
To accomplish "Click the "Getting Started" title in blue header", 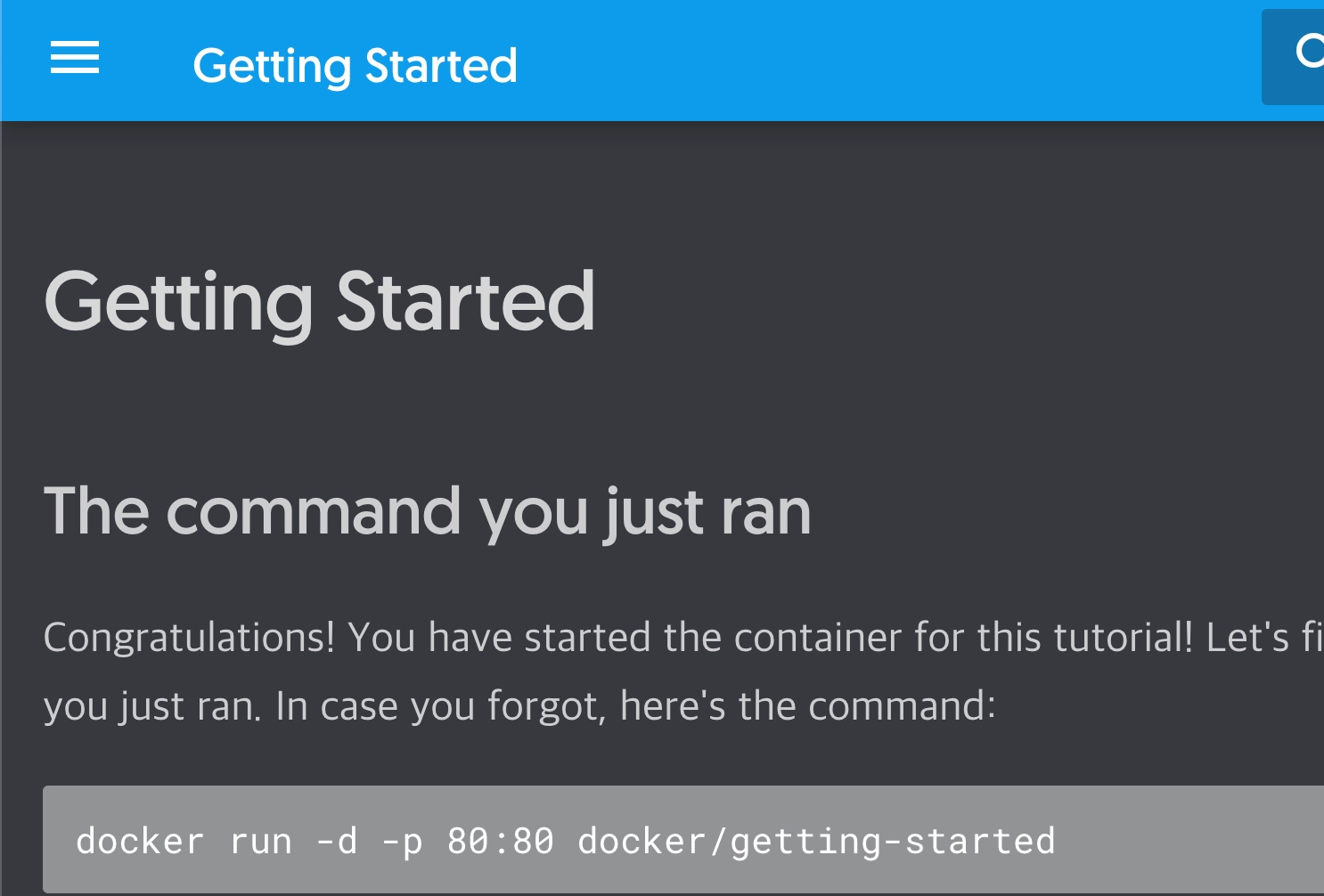I will [355, 66].
